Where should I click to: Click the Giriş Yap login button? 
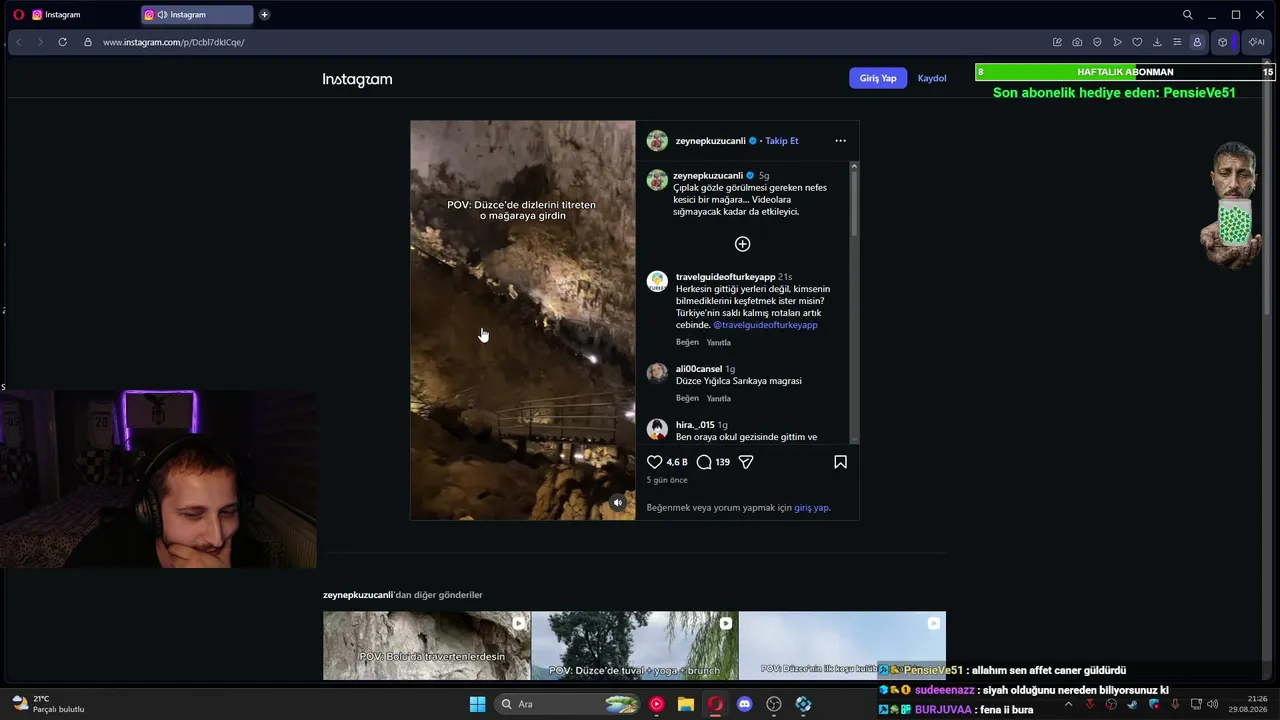point(878,78)
